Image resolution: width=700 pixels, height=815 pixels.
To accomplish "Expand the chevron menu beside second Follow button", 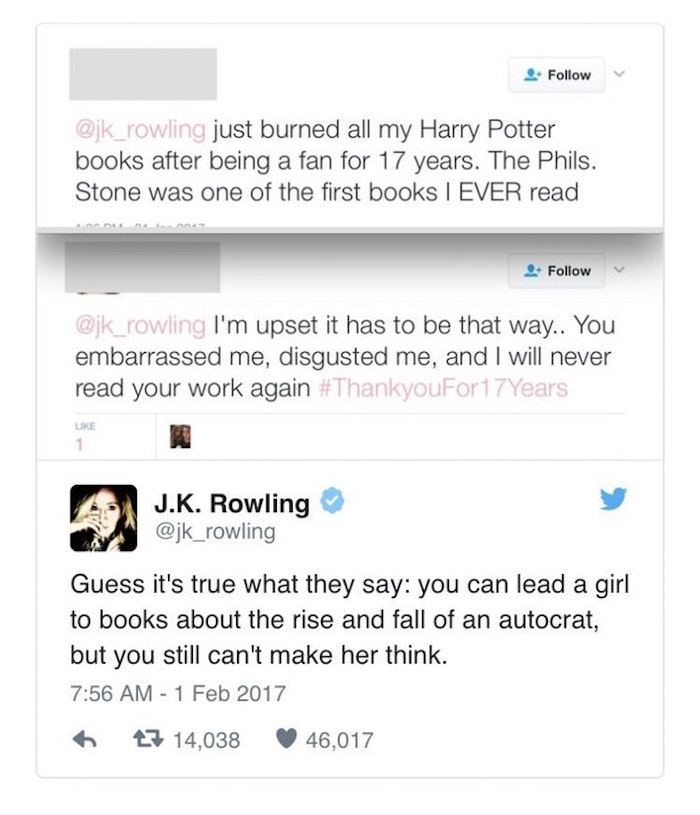I will click(618, 269).
